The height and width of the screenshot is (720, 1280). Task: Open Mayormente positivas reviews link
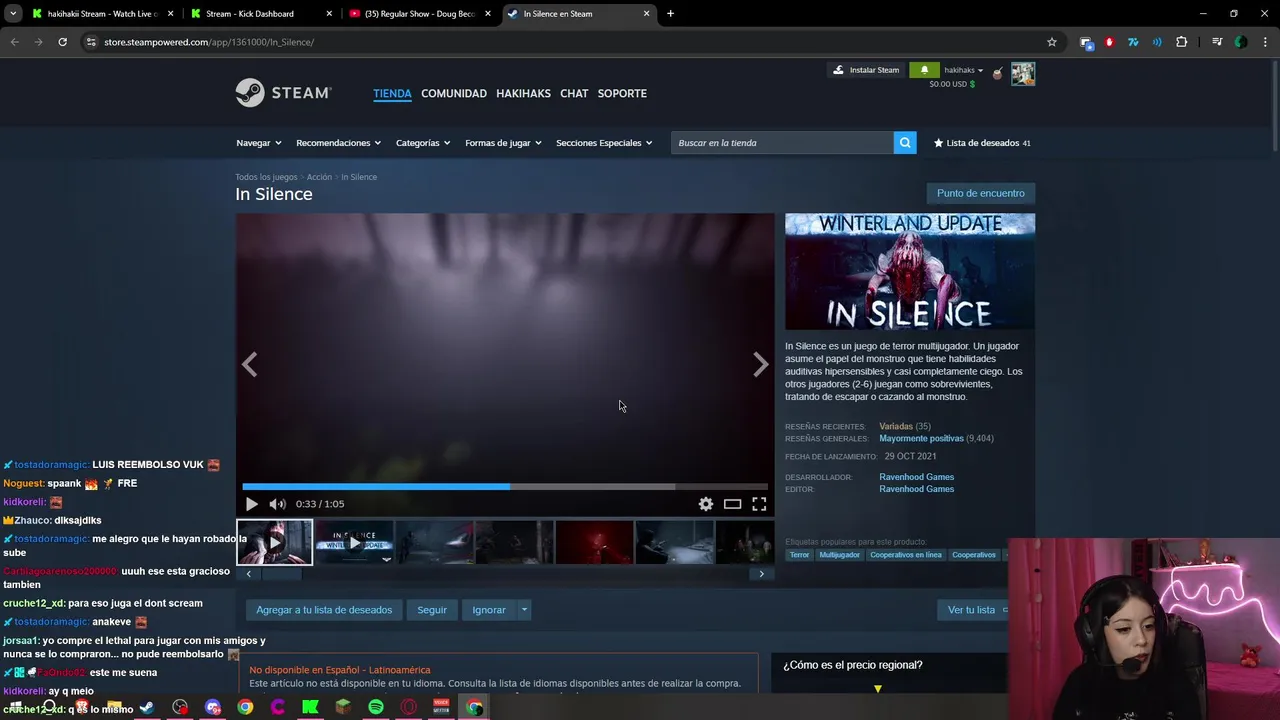pyautogui.click(x=921, y=439)
